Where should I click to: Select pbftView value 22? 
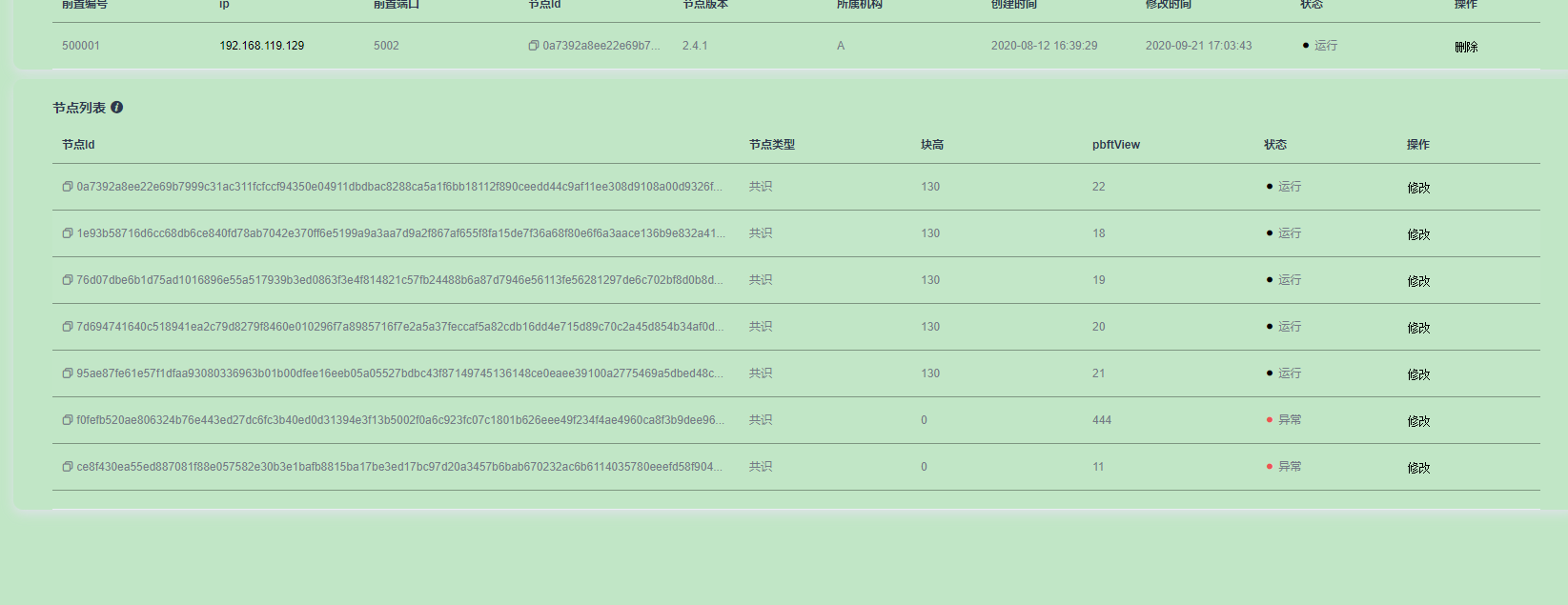[x=1099, y=187]
